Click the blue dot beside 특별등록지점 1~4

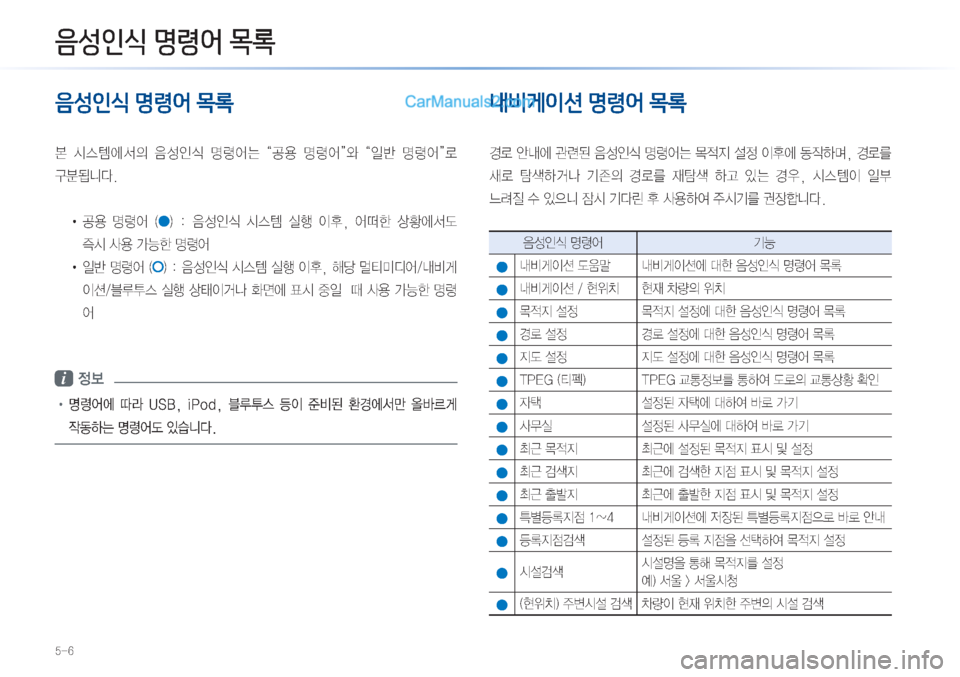[x=502, y=518]
